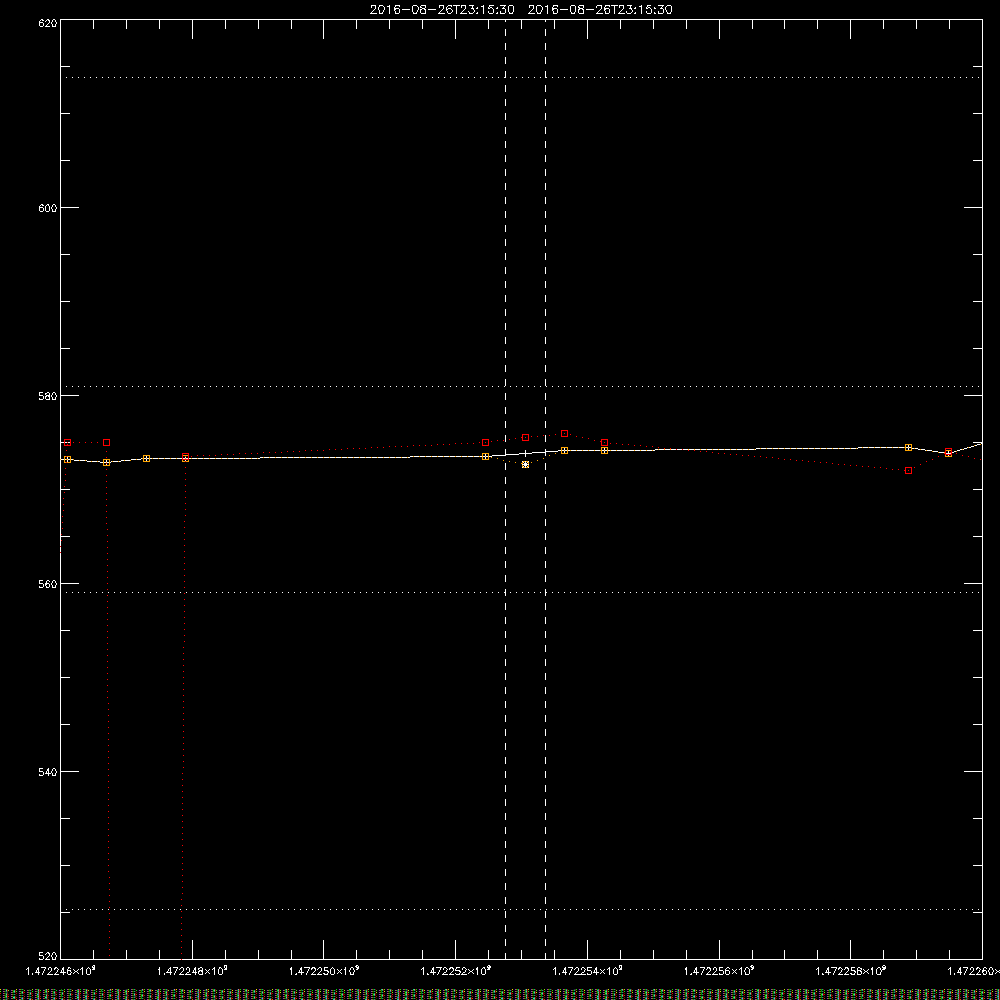
Task: Pick the right dashed vertical time marker
Action: pos(545,489)
